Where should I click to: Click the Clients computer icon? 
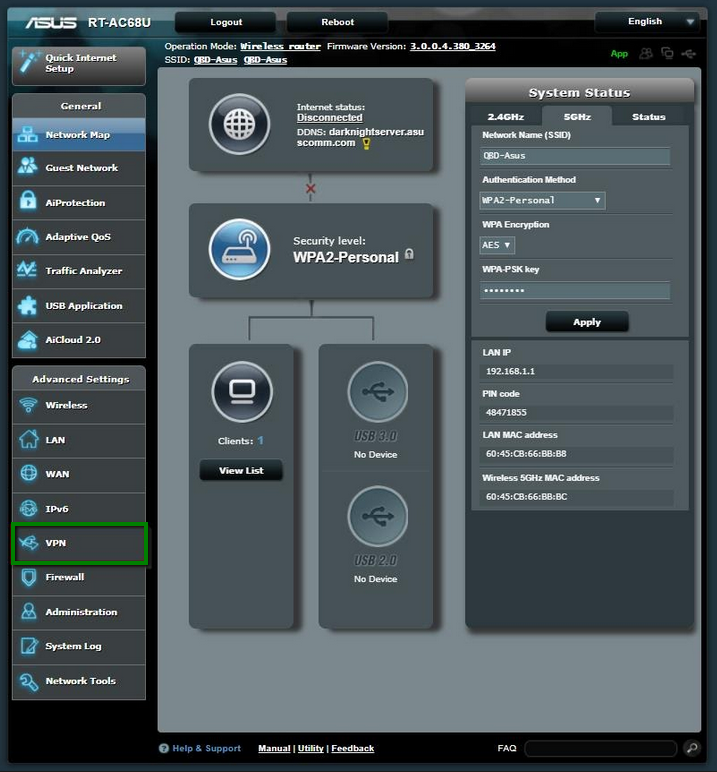click(242, 391)
